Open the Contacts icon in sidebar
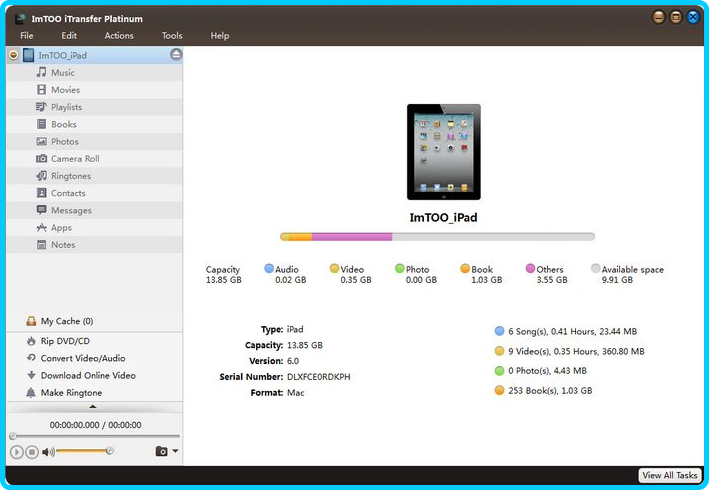Screen dimensions: 709x490 (42, 193)
